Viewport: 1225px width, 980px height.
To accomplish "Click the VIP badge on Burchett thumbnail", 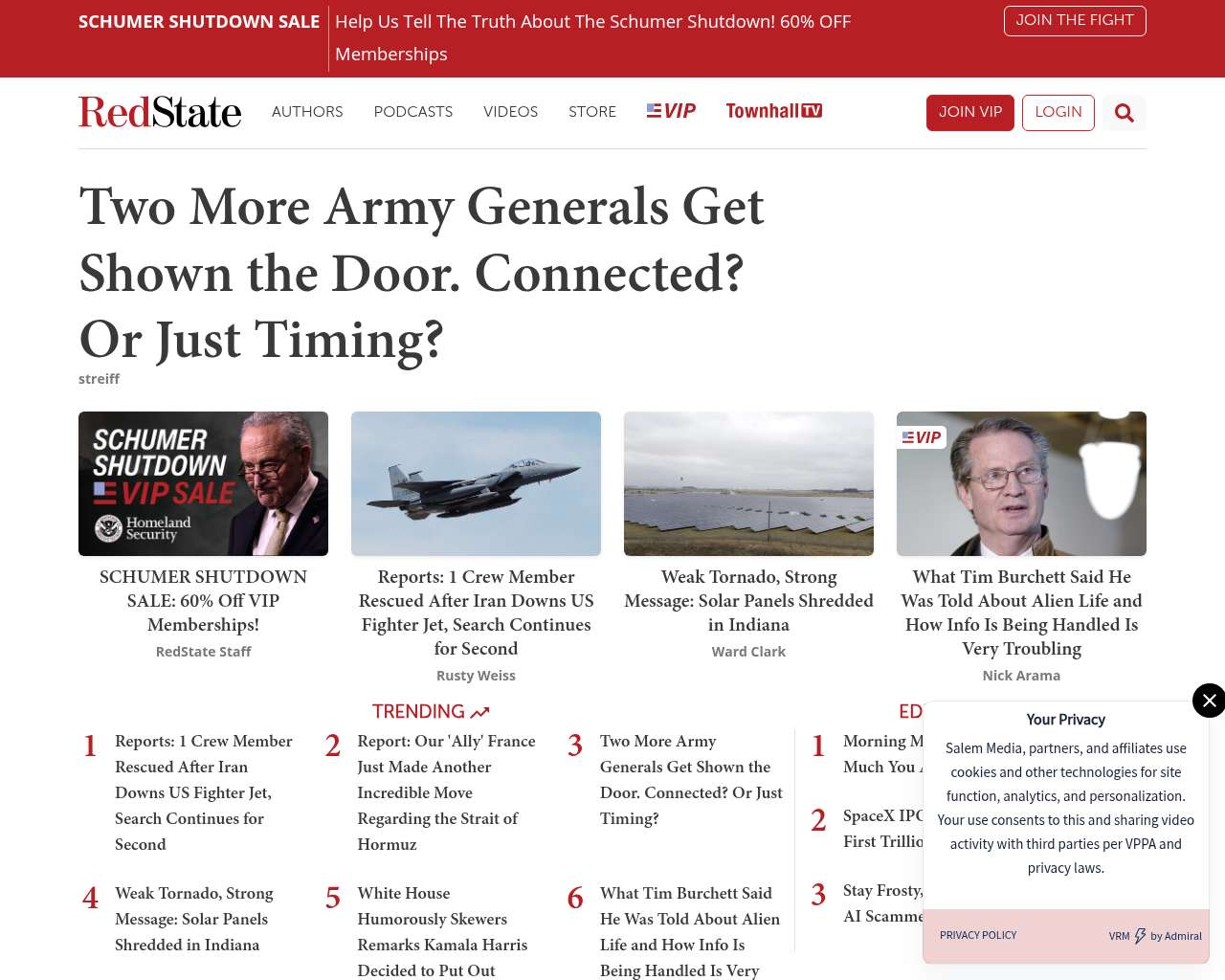I will tap(922, 437).
